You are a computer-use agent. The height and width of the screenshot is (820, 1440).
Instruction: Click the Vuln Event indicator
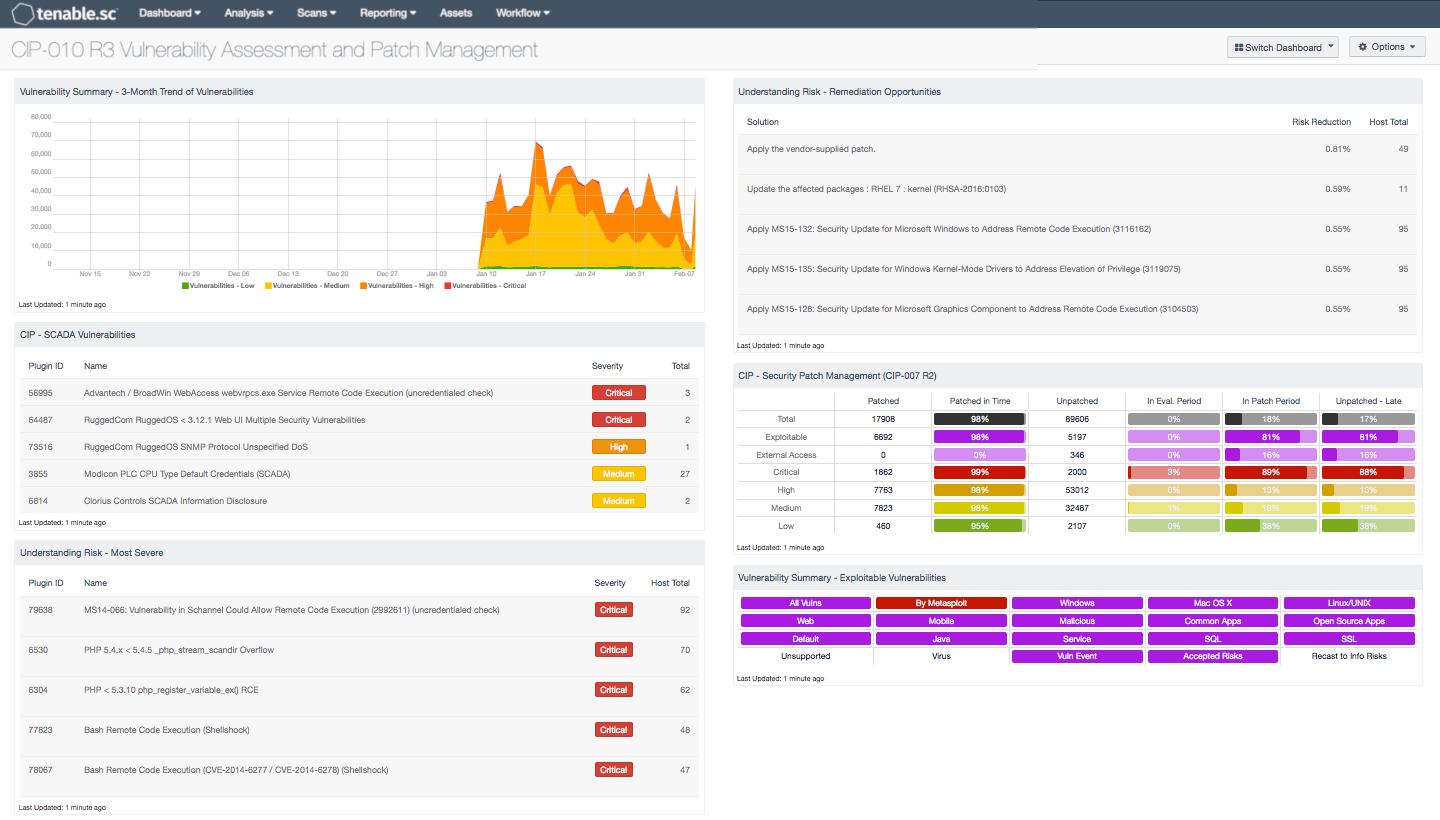[x=1077, y=657]
